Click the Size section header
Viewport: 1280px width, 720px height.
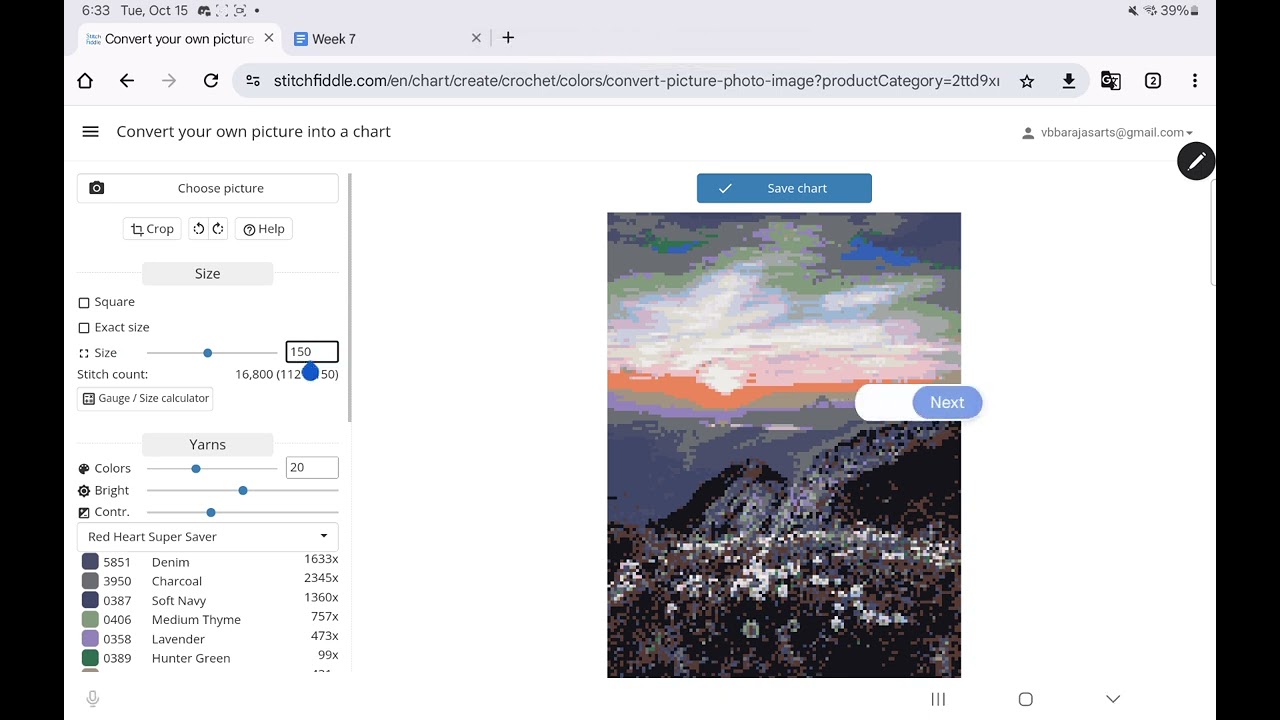click(x=207, y=274)
